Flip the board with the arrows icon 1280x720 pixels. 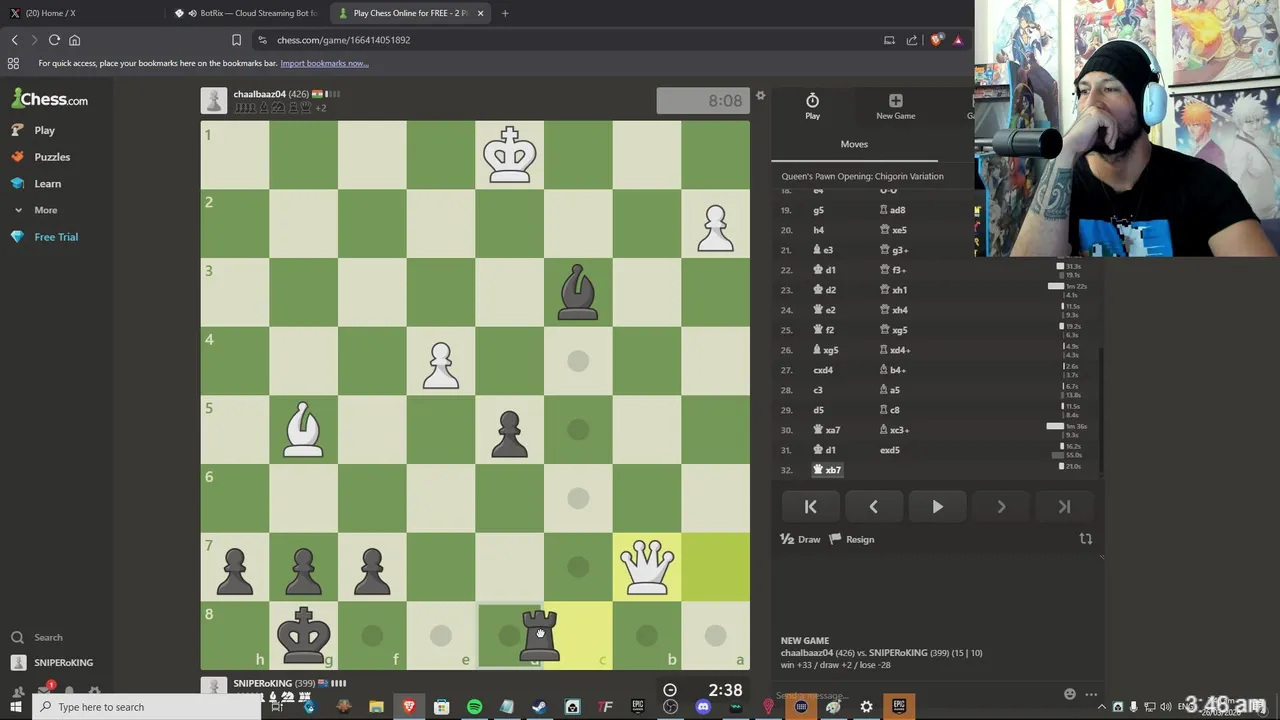click(1085, 539)
